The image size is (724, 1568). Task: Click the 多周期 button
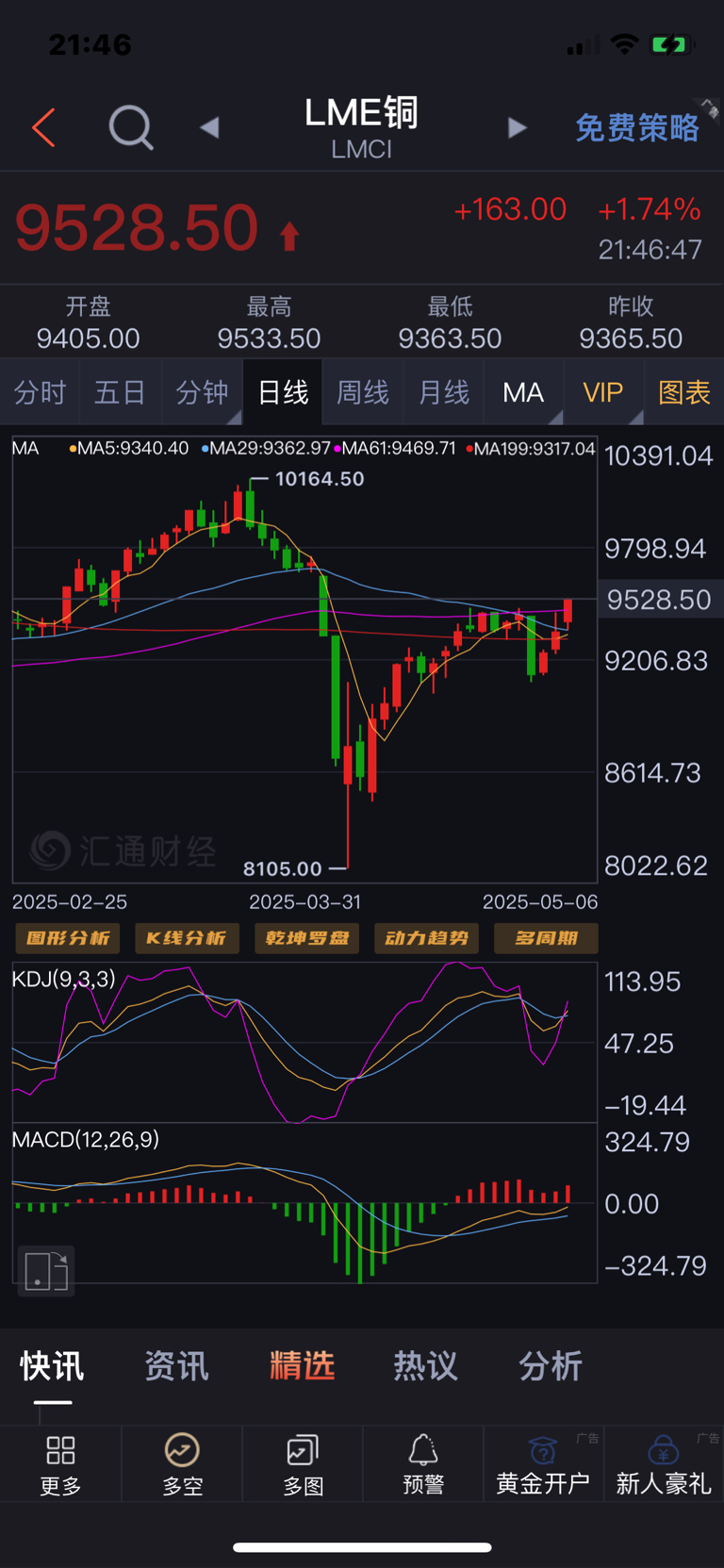[546, 938]
